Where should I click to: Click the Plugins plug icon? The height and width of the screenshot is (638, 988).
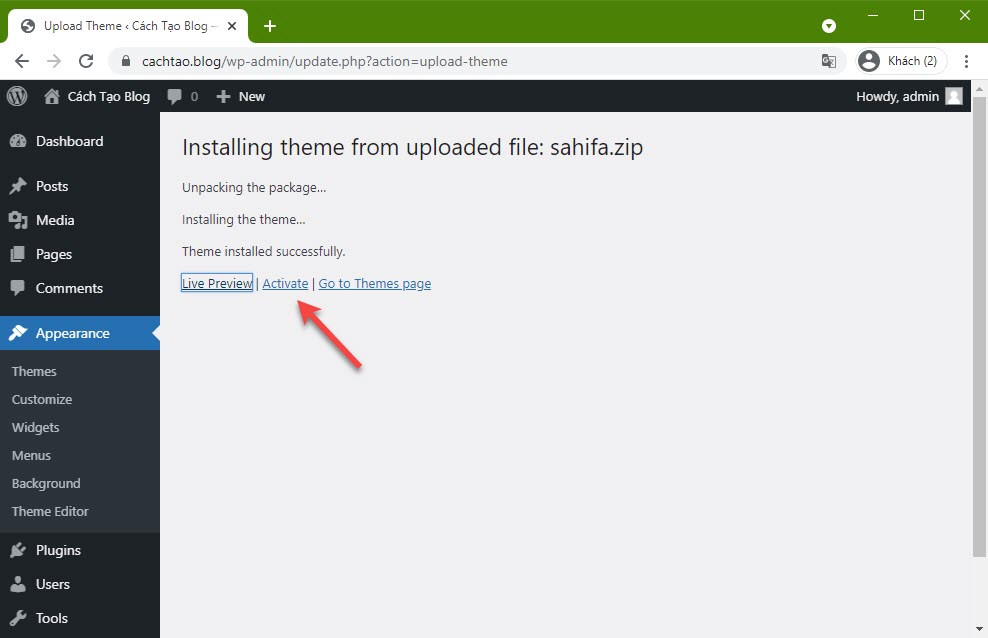pyautogui.click(x=18, y=550)
